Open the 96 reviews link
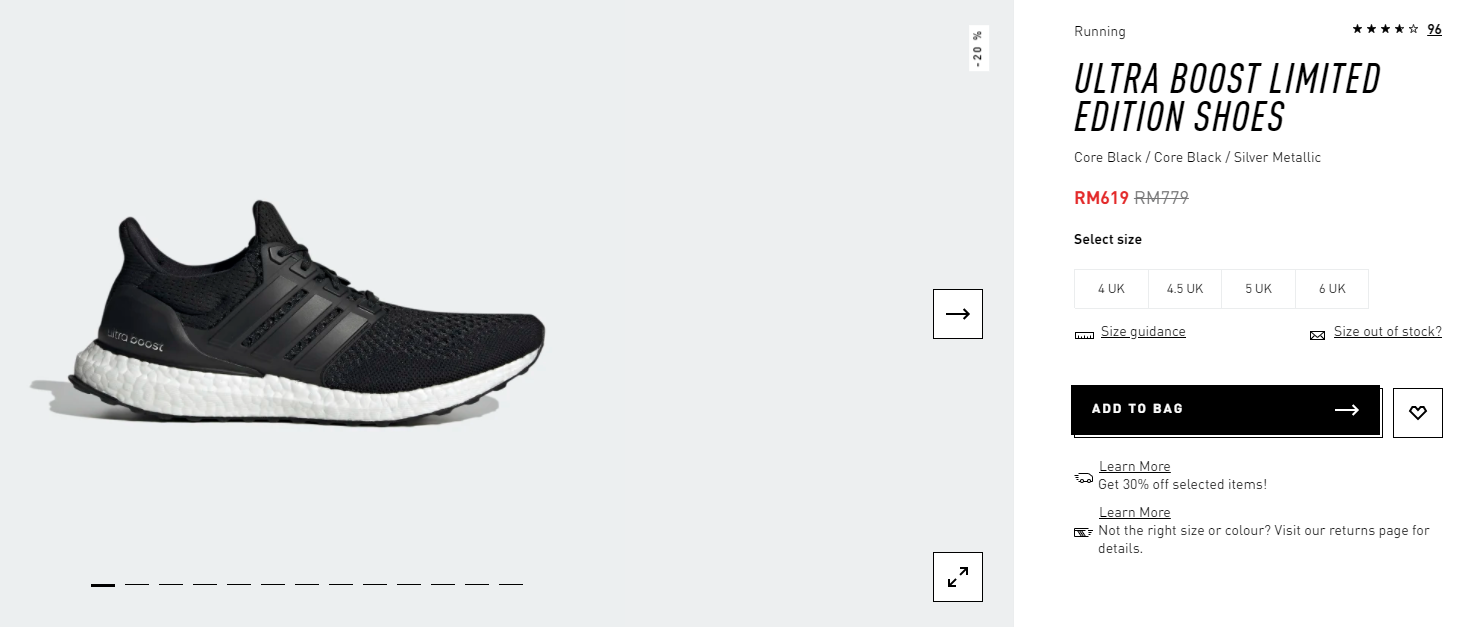 (1434, 29)
